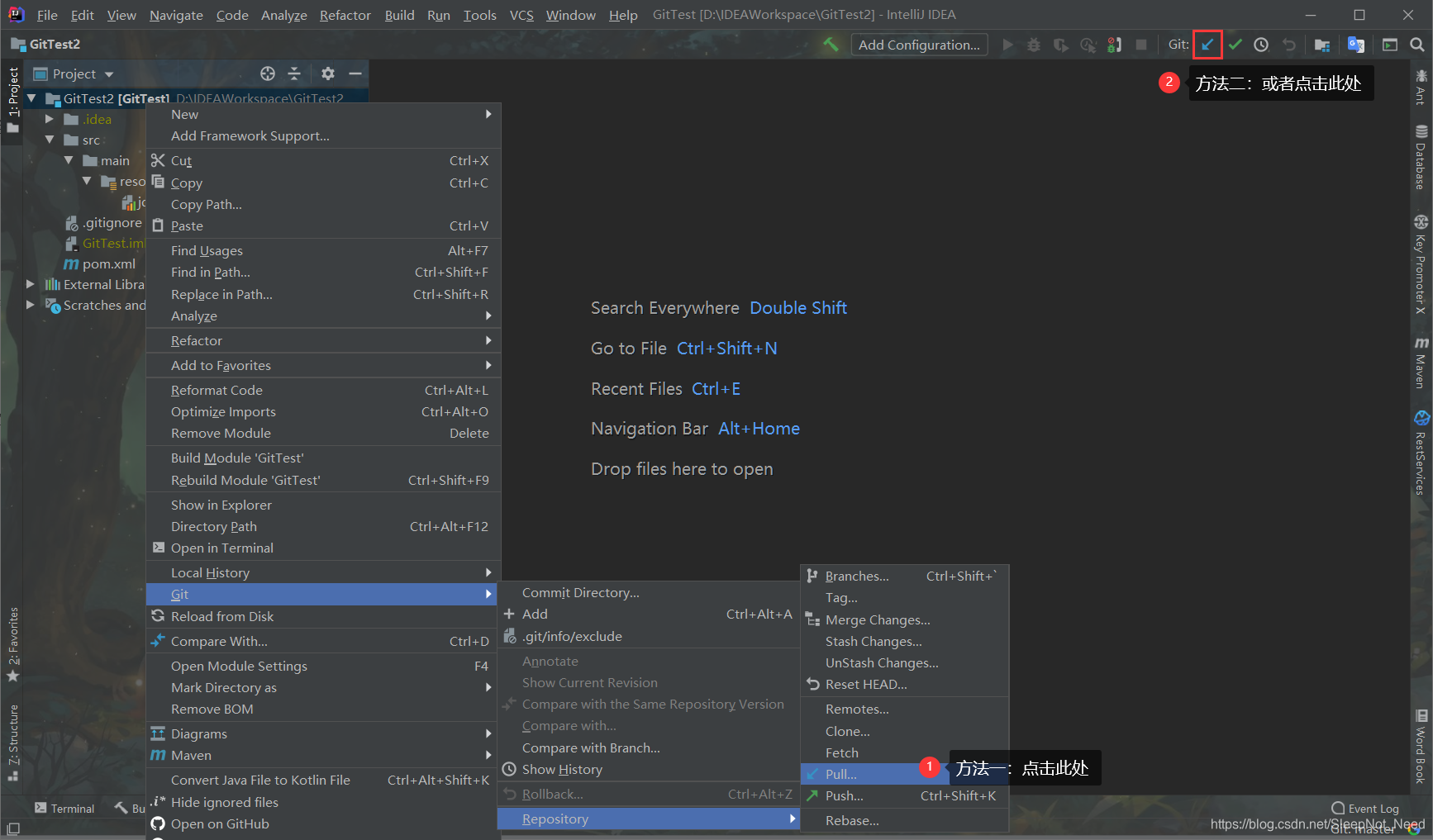
Task: Choose Stash Changes... in repository submenu
Action: pos(905,641)
